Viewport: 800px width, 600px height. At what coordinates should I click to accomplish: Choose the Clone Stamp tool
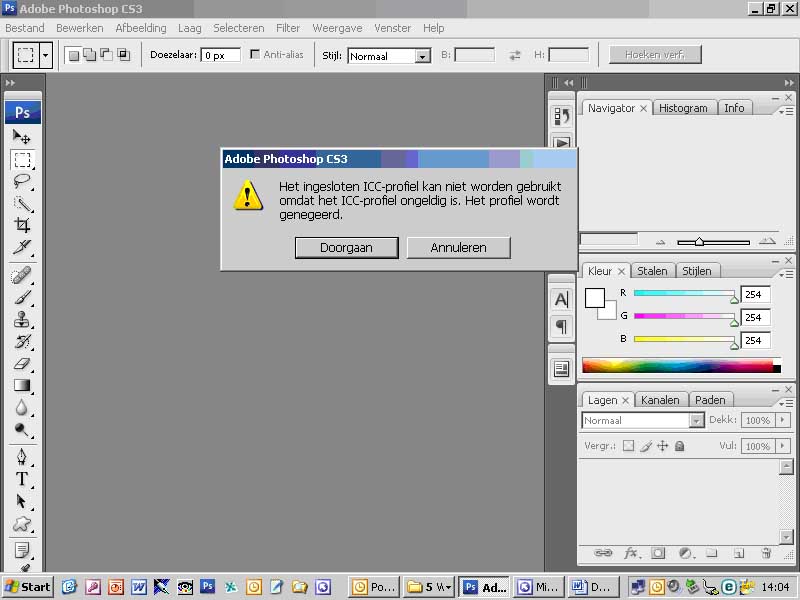coord(22,319)
